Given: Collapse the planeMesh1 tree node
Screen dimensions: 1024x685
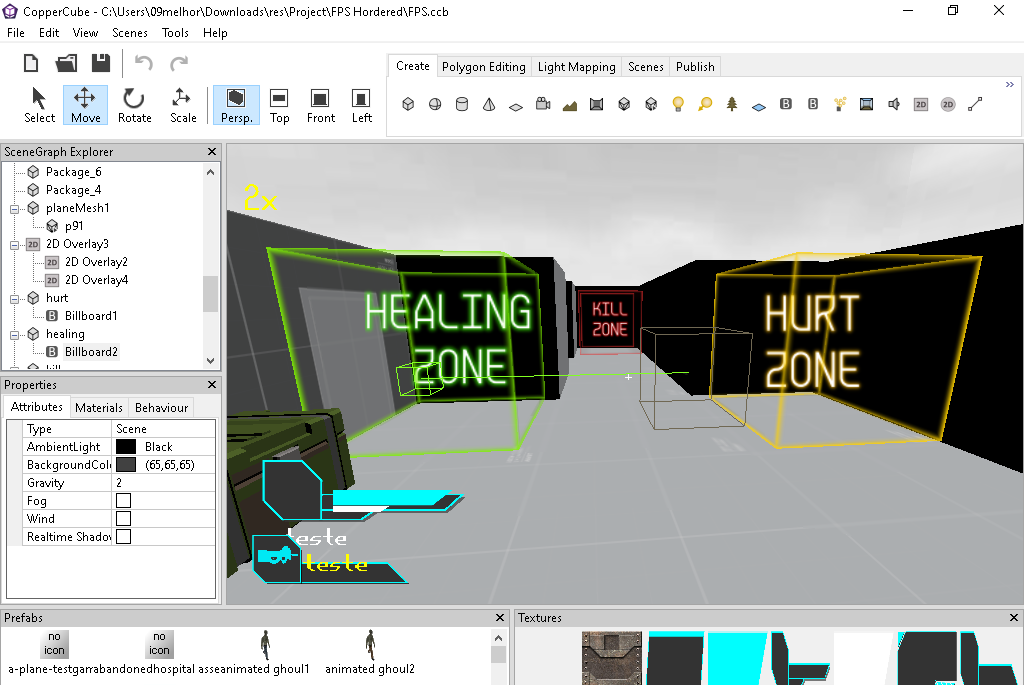Looking at the screenshot, I should click(14, 209).
